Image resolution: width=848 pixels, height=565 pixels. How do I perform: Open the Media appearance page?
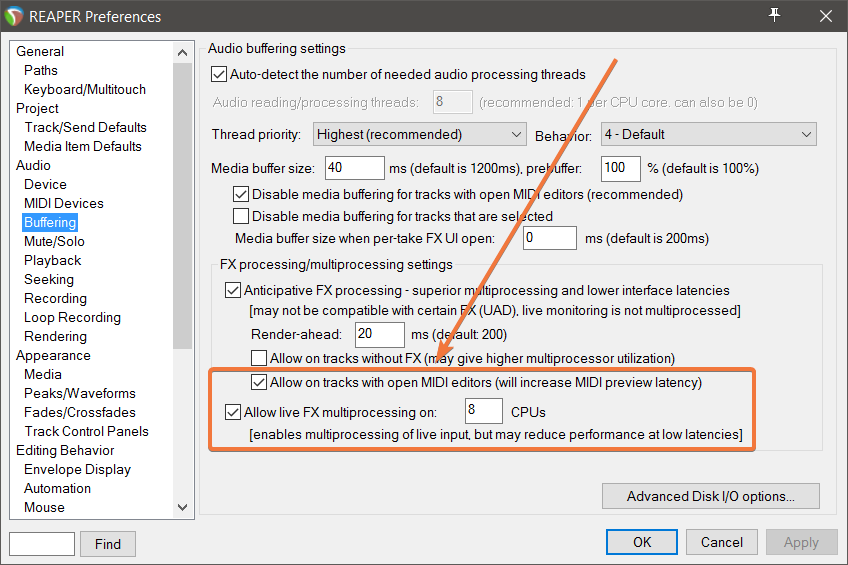[x=43, y=374]
